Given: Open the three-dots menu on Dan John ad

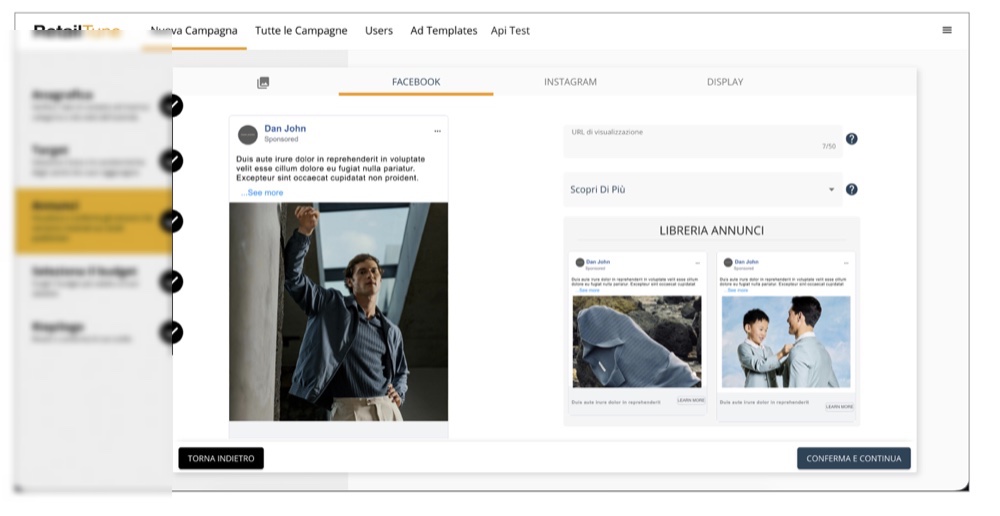Looking at the screenshot, I should tap(438, 131).
